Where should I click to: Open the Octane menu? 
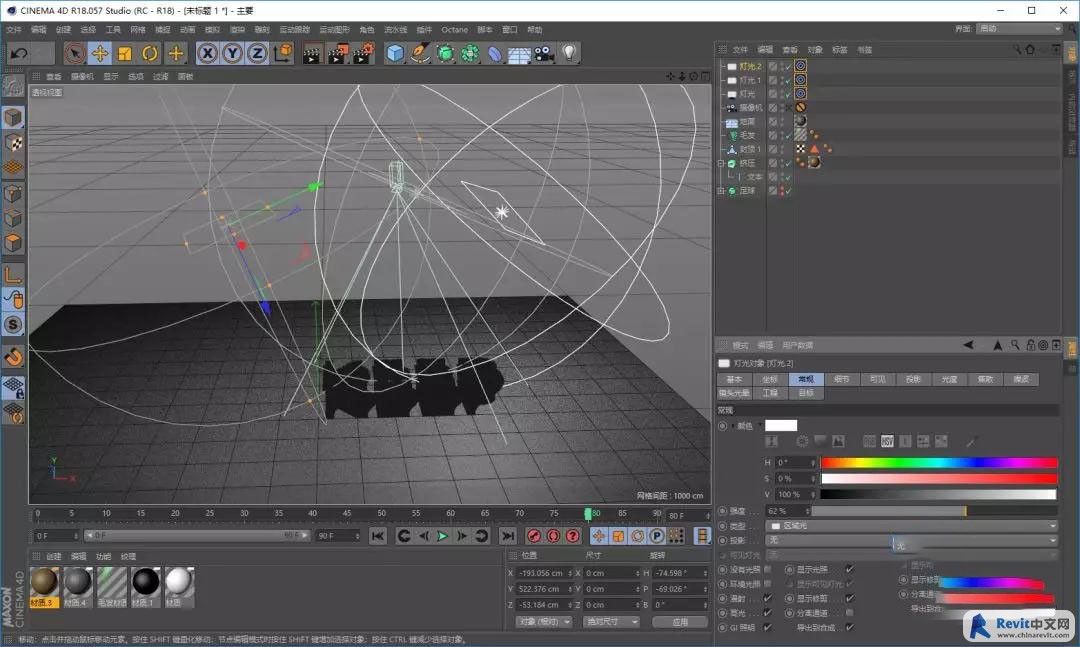click(454, 30)
